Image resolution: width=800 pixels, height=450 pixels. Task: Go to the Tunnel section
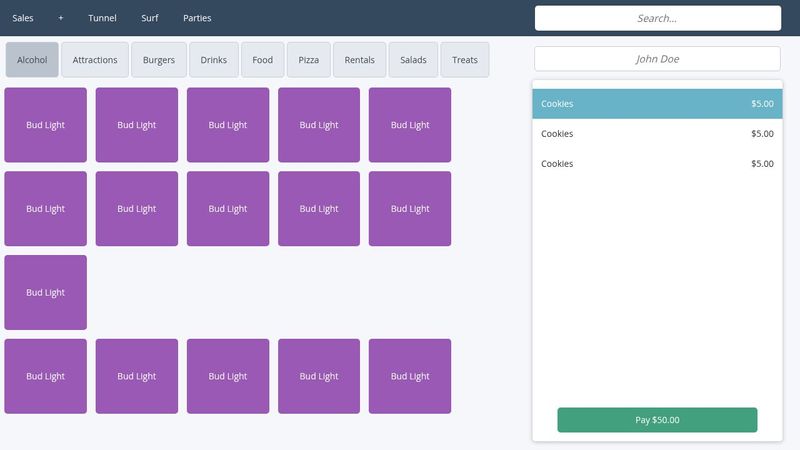(x=102, y=18)
